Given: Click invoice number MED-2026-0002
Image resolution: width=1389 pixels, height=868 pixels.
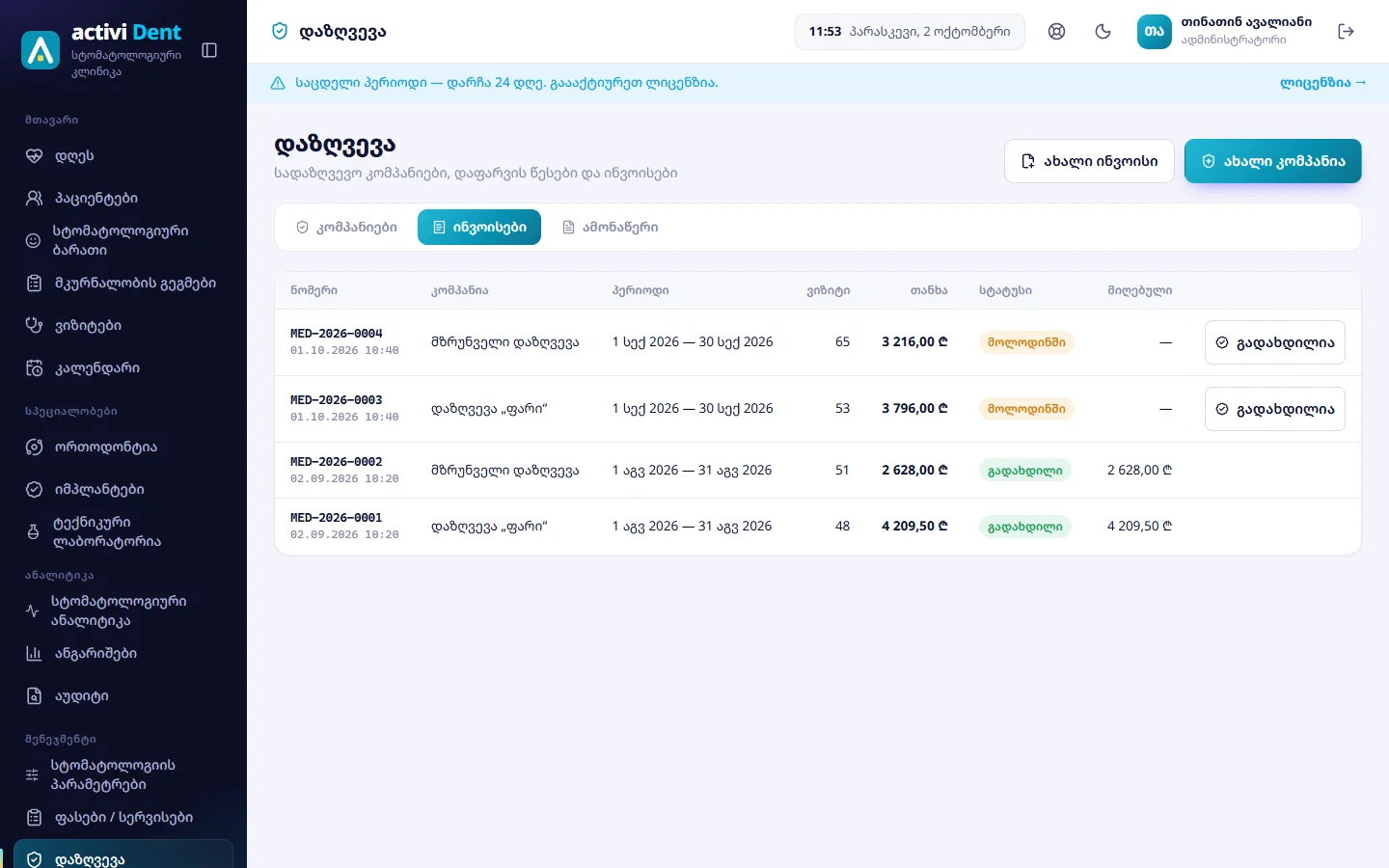Looking at the screenshot, I should pos(337,462).
